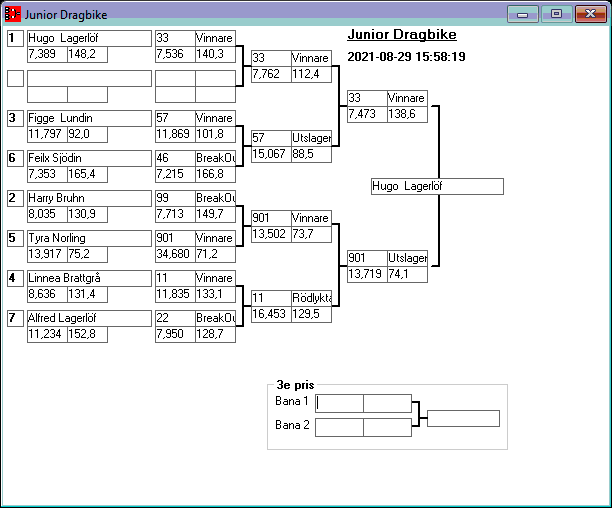Viewport: 612px width, 508px height.
Task: Click the Linnea Brattgrå name field
Action: point(89,278)
